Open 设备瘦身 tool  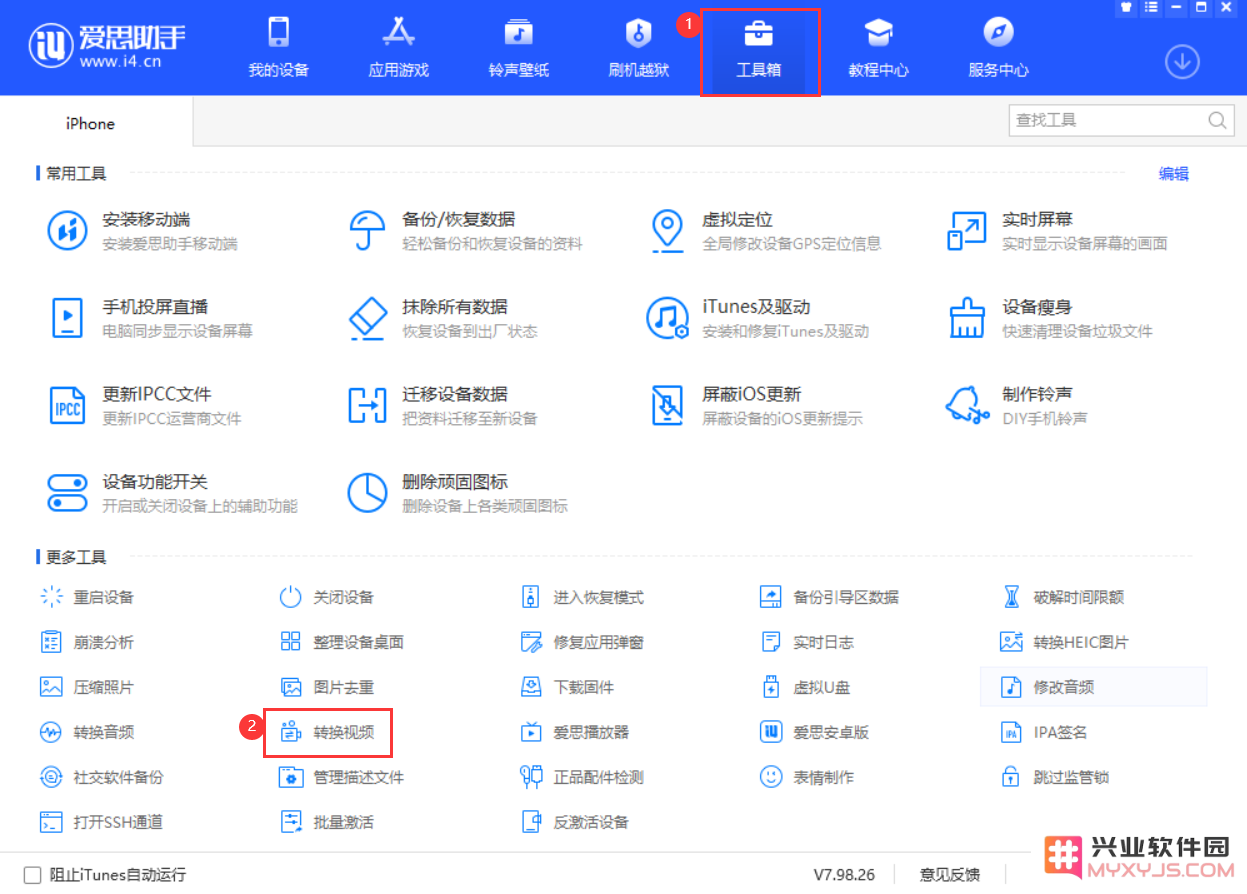[x=1049, y=318]
